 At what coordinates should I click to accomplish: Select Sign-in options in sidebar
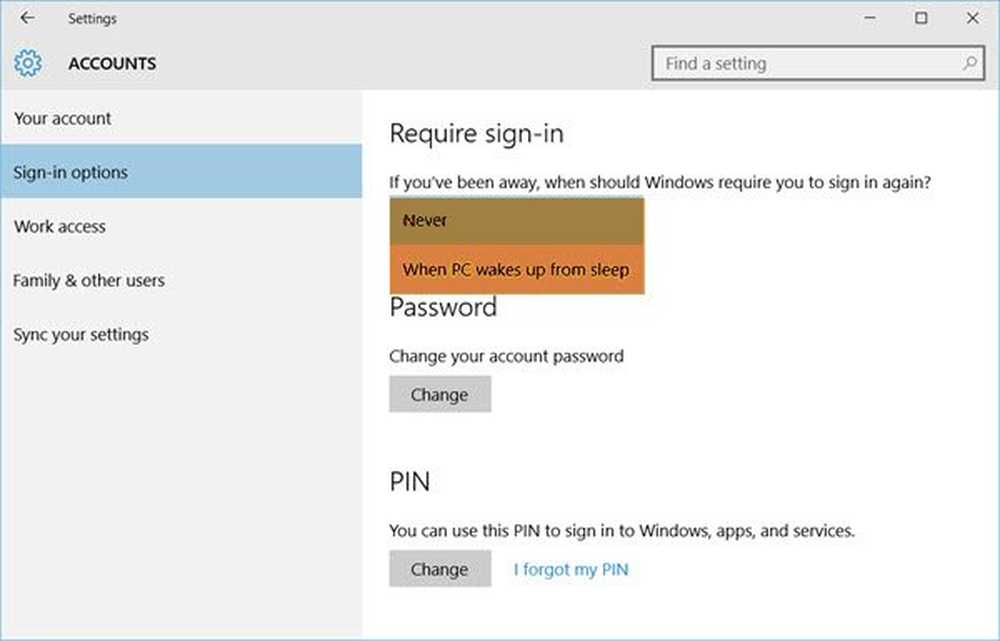click(x=181, y=172)
